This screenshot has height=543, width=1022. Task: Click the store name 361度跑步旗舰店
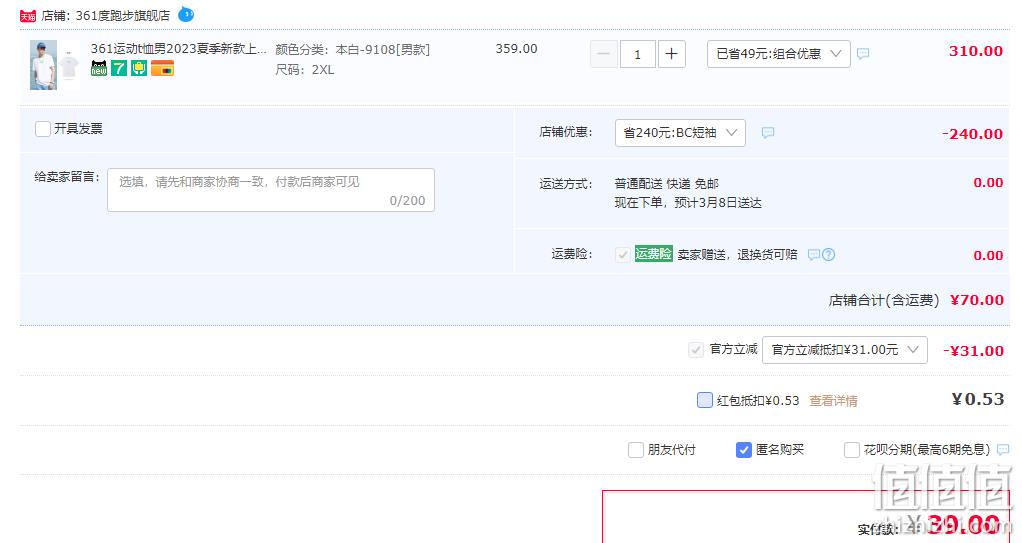(x=123, y=16)
